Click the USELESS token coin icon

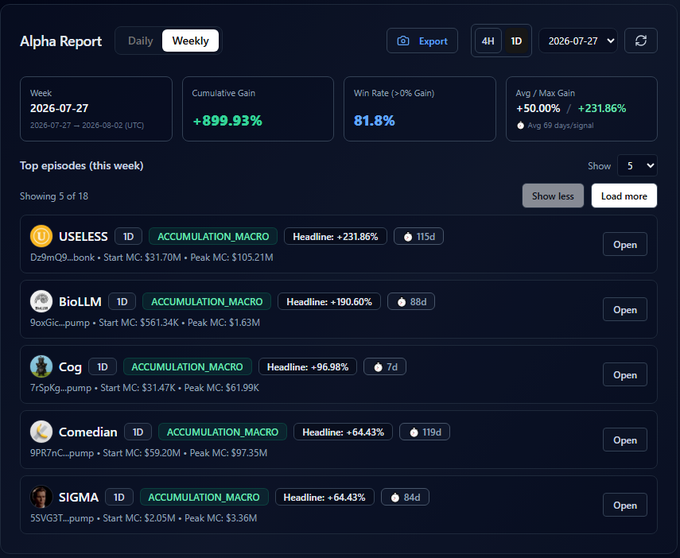coord(41,236)
